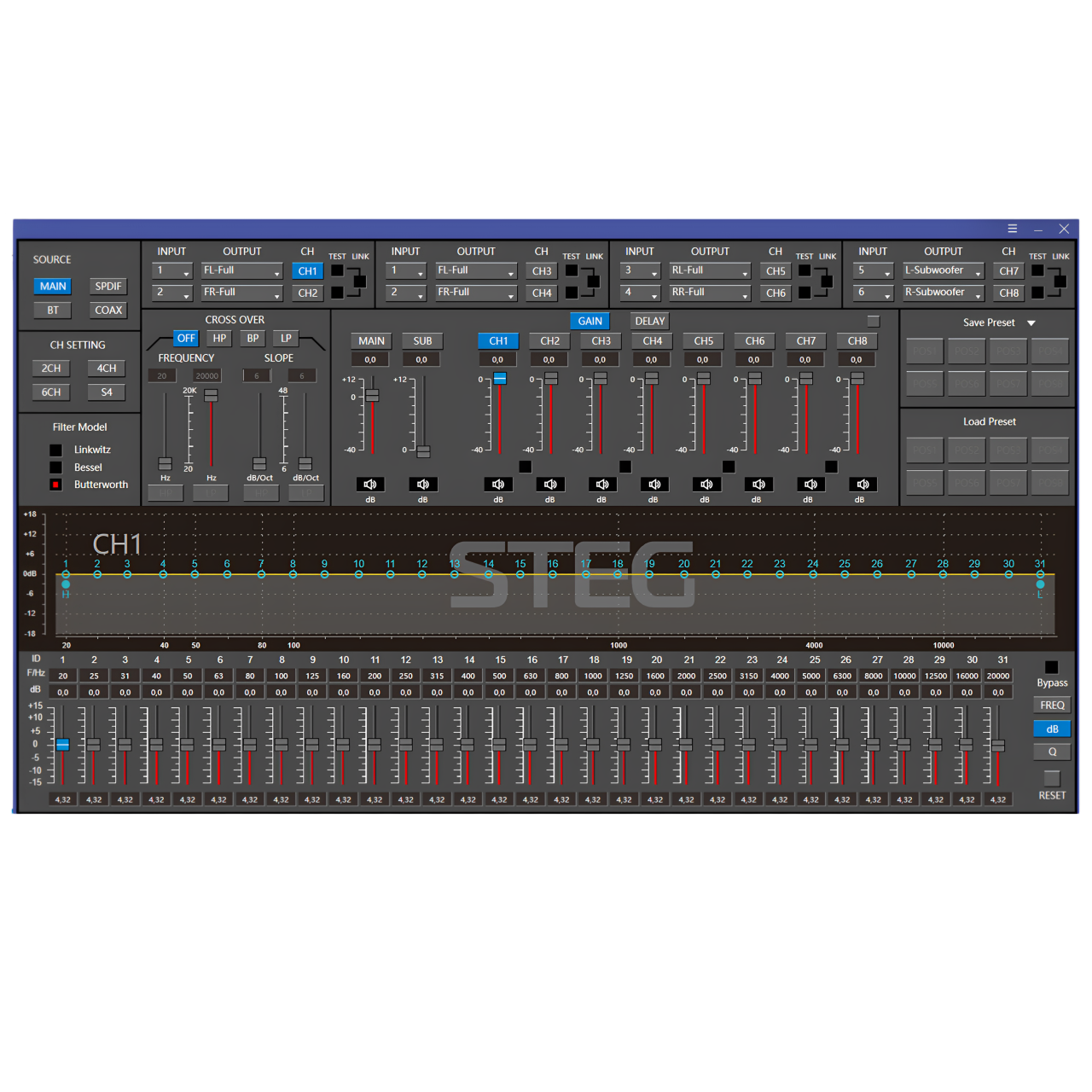
Task: Click the Q button beside the equalizer
Action: tap(1052, 752)
